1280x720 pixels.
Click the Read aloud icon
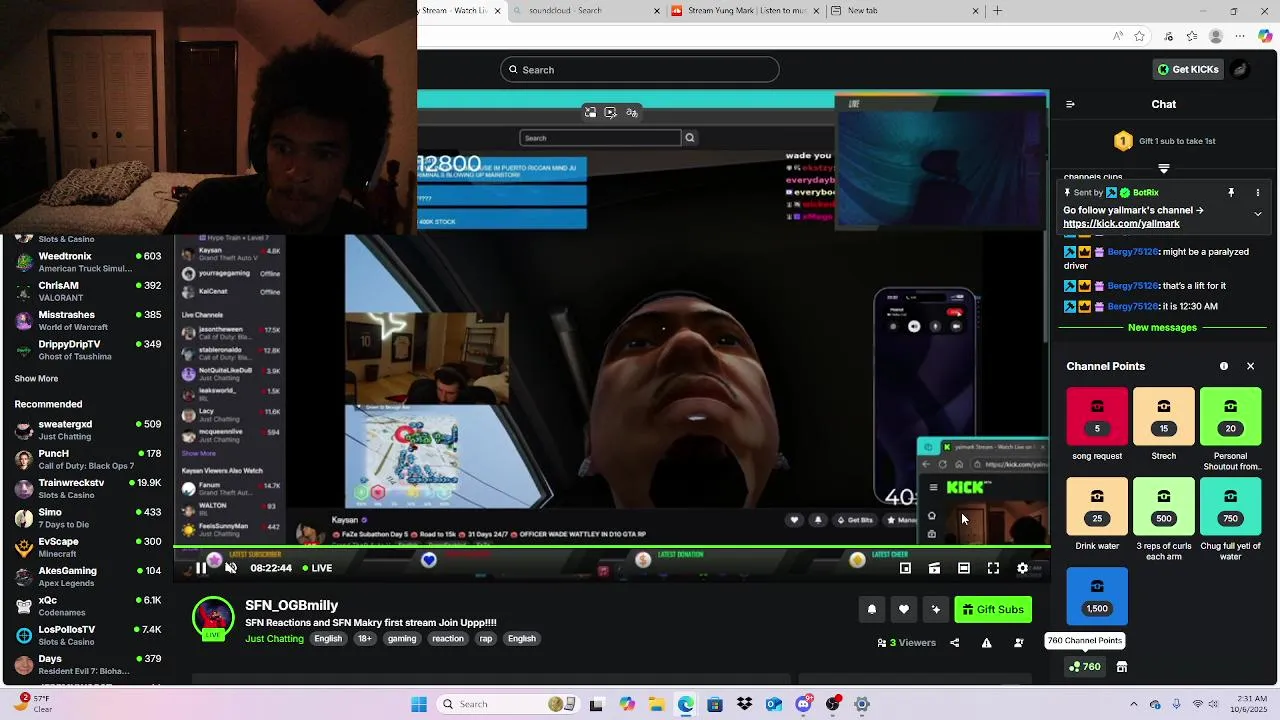tap(1117, 36)
